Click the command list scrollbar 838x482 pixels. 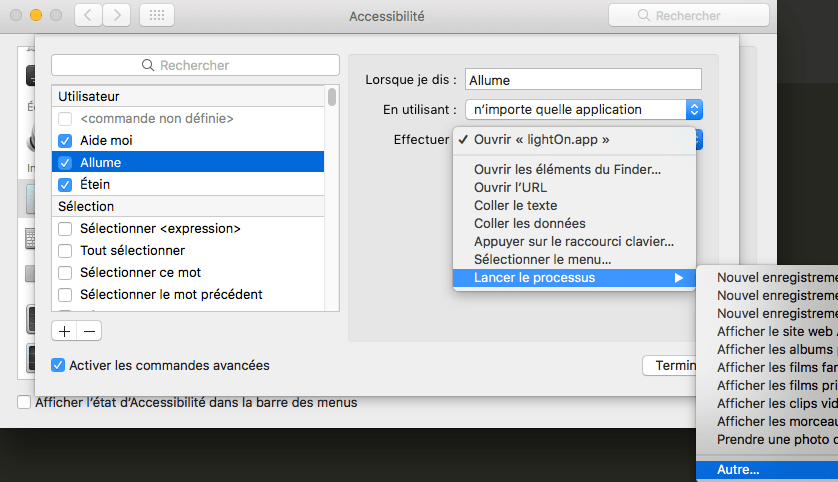tap(332, 97)
